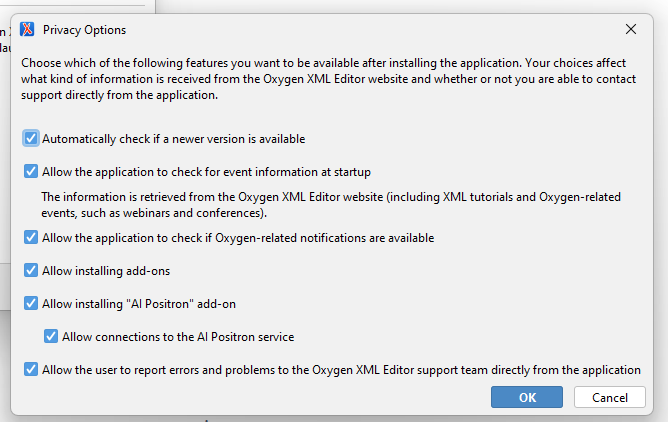Disable connections to AI Positron service checkbox

(51, 337)
